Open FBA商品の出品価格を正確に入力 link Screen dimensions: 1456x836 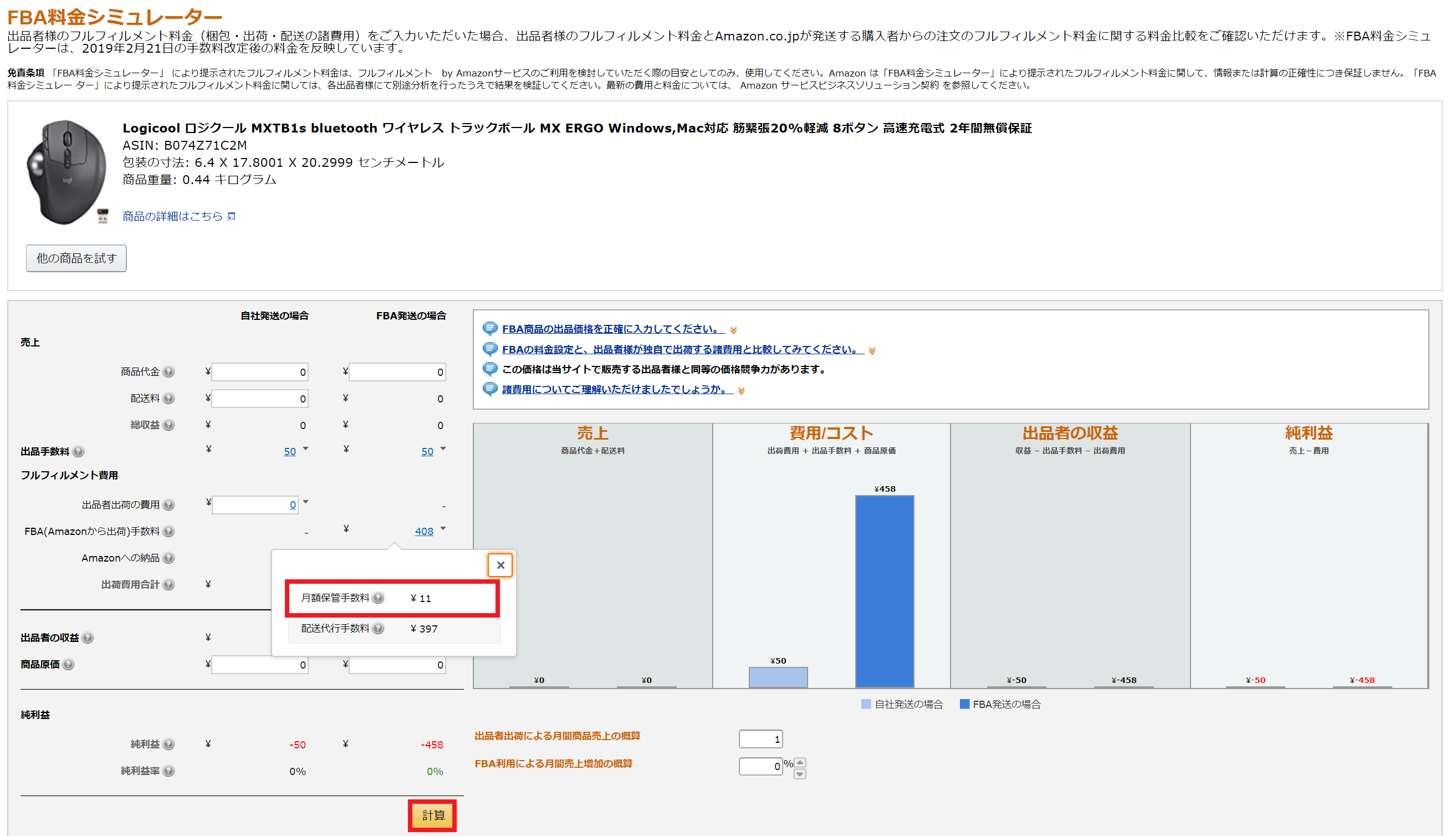[614, 329]
